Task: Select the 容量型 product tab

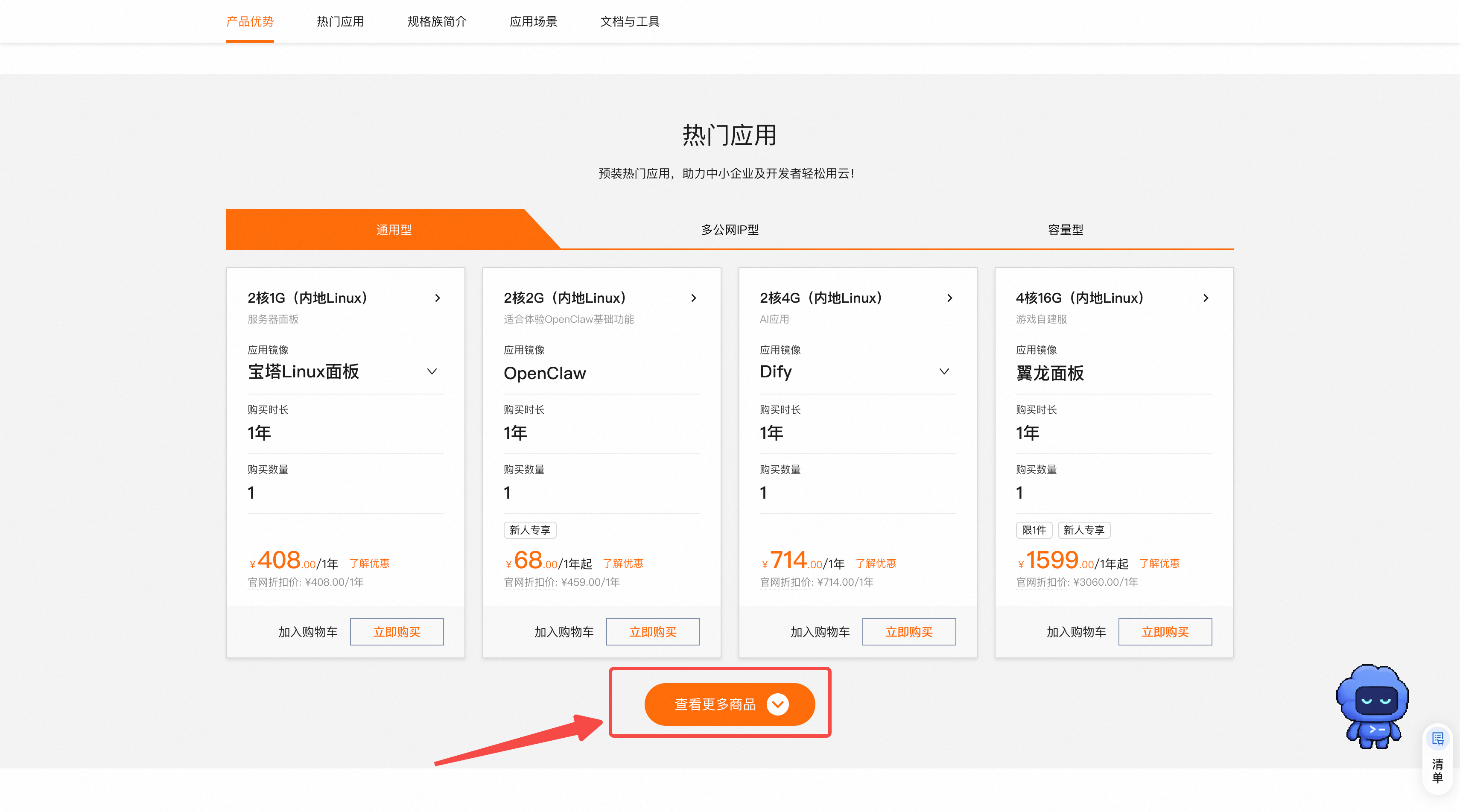Action: [x=1065, y=230]
